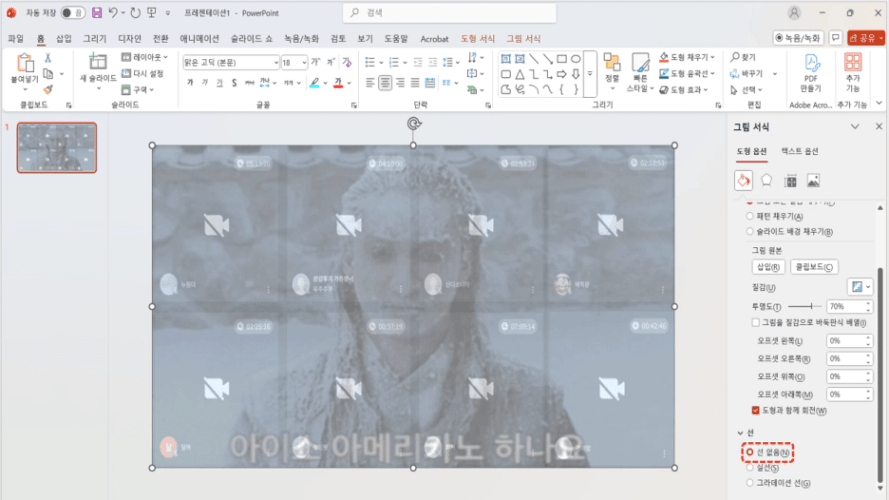The image size is (889, 500).
Task: Open the Layout (레이아웃) dropdown
Action: (x=145, y=57)
